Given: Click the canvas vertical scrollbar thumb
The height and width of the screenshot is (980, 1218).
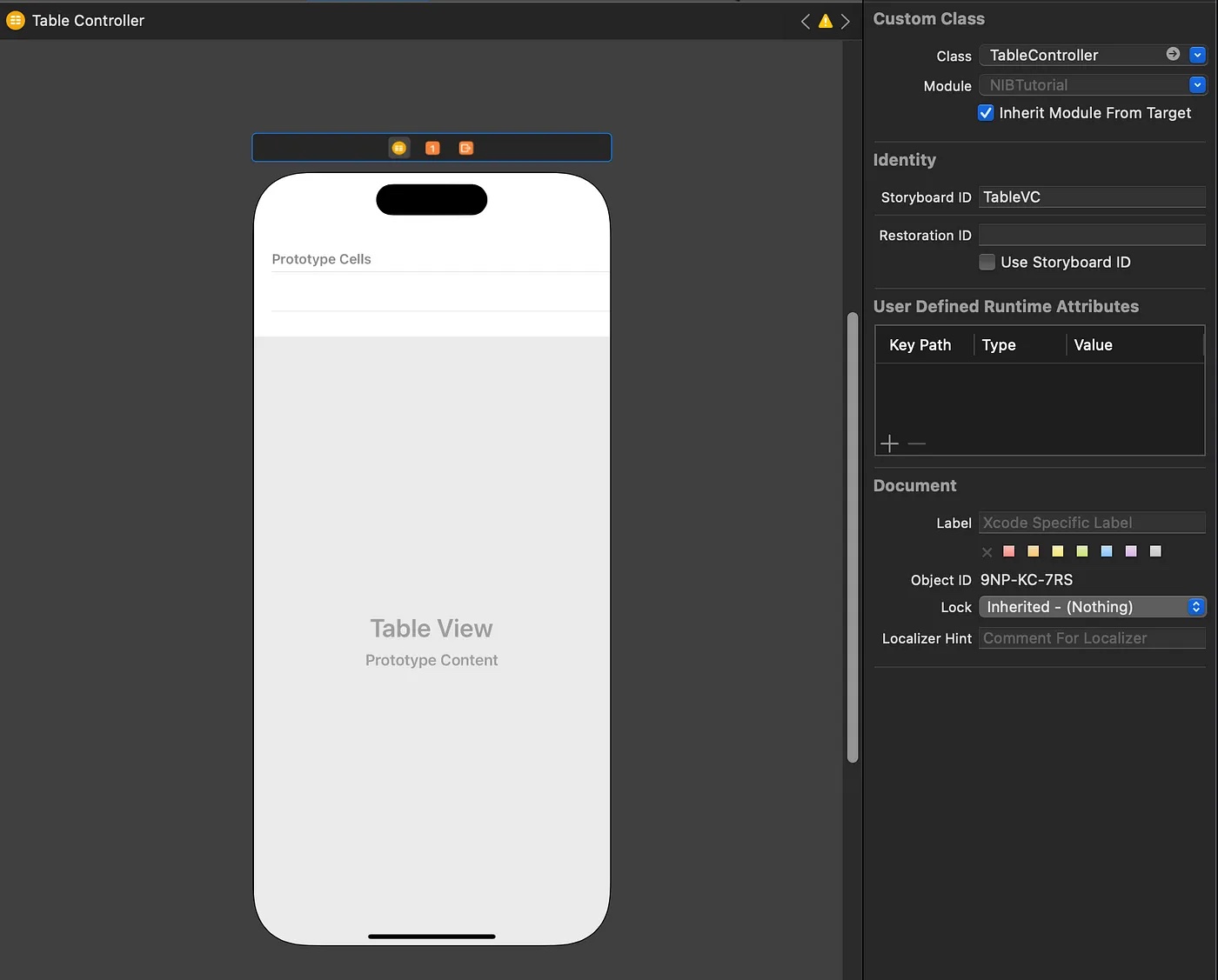Looking at the screenshot, I should click(x=853, y=537).
